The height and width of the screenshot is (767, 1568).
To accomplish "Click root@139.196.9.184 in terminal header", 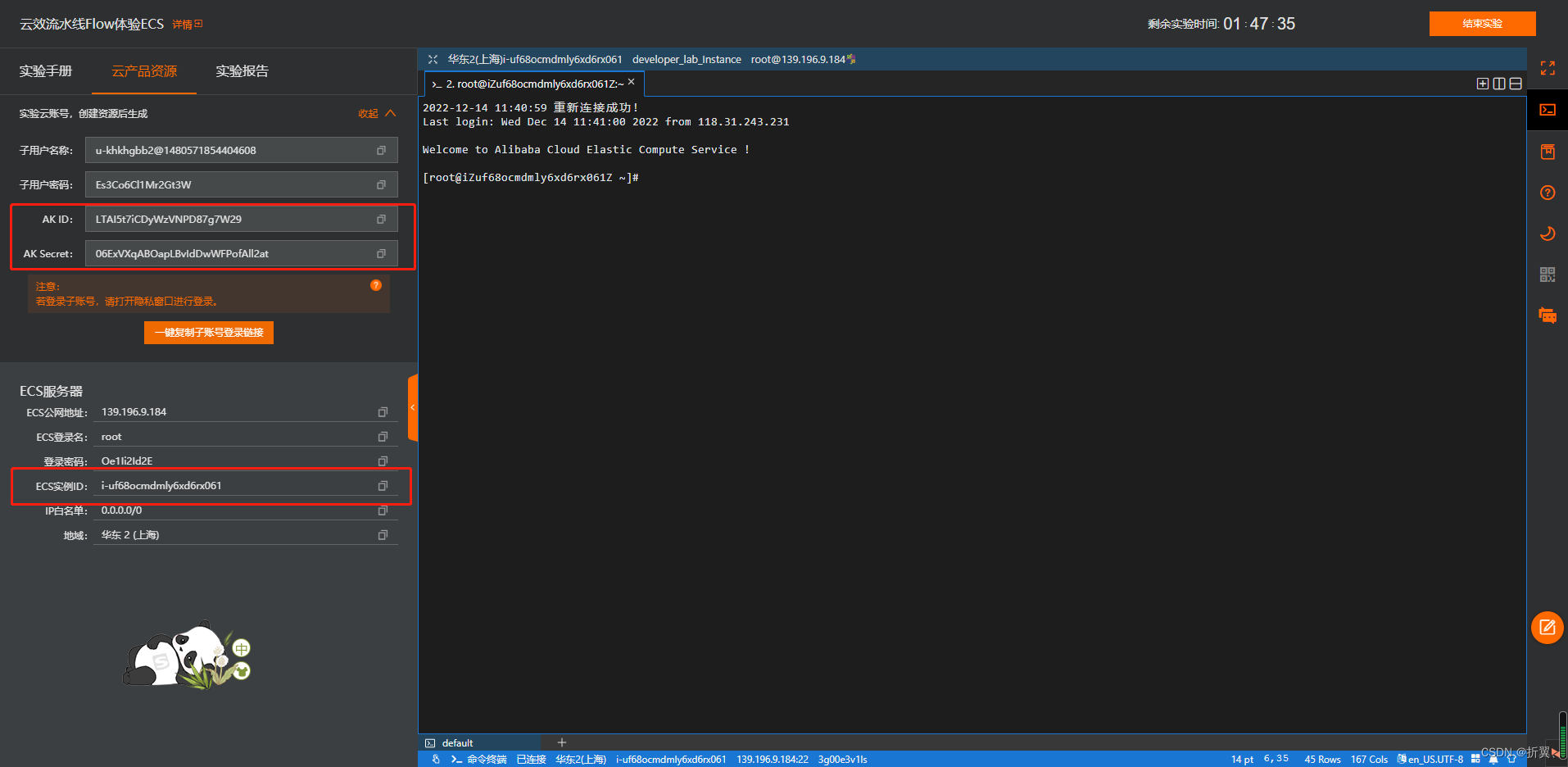I will coord(798,59).
